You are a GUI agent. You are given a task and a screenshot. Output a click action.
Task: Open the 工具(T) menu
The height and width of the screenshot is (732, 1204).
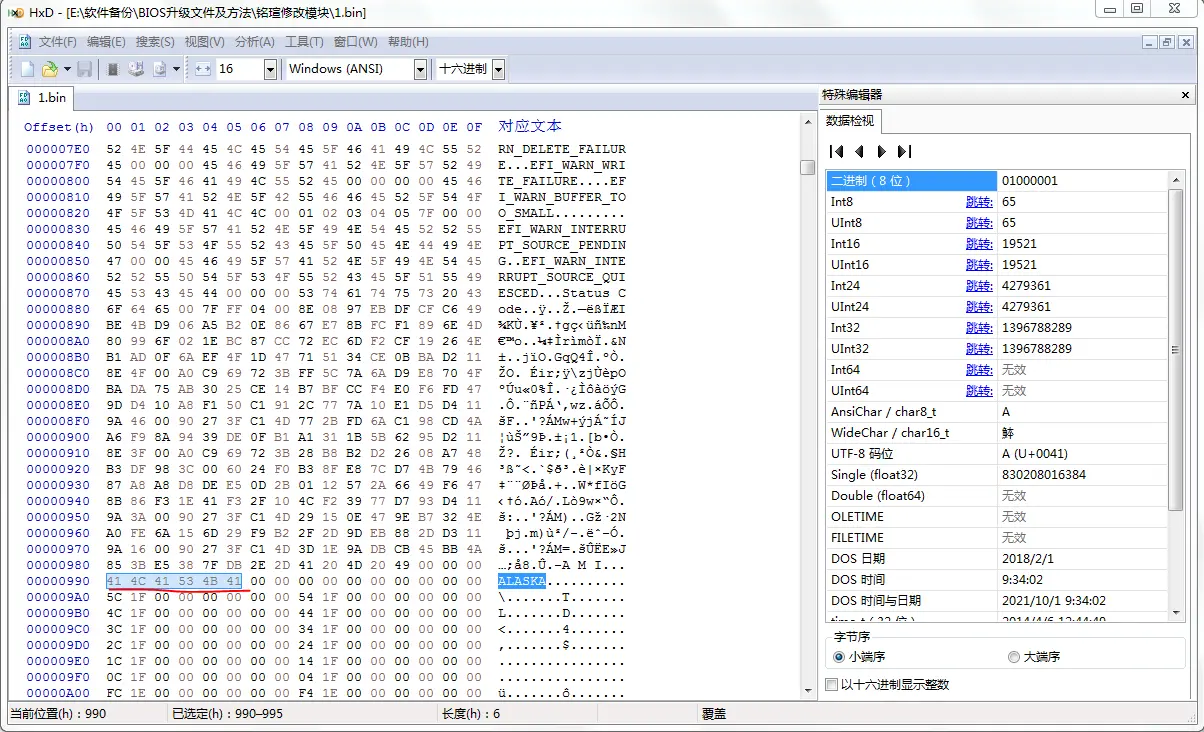point(304,42)
